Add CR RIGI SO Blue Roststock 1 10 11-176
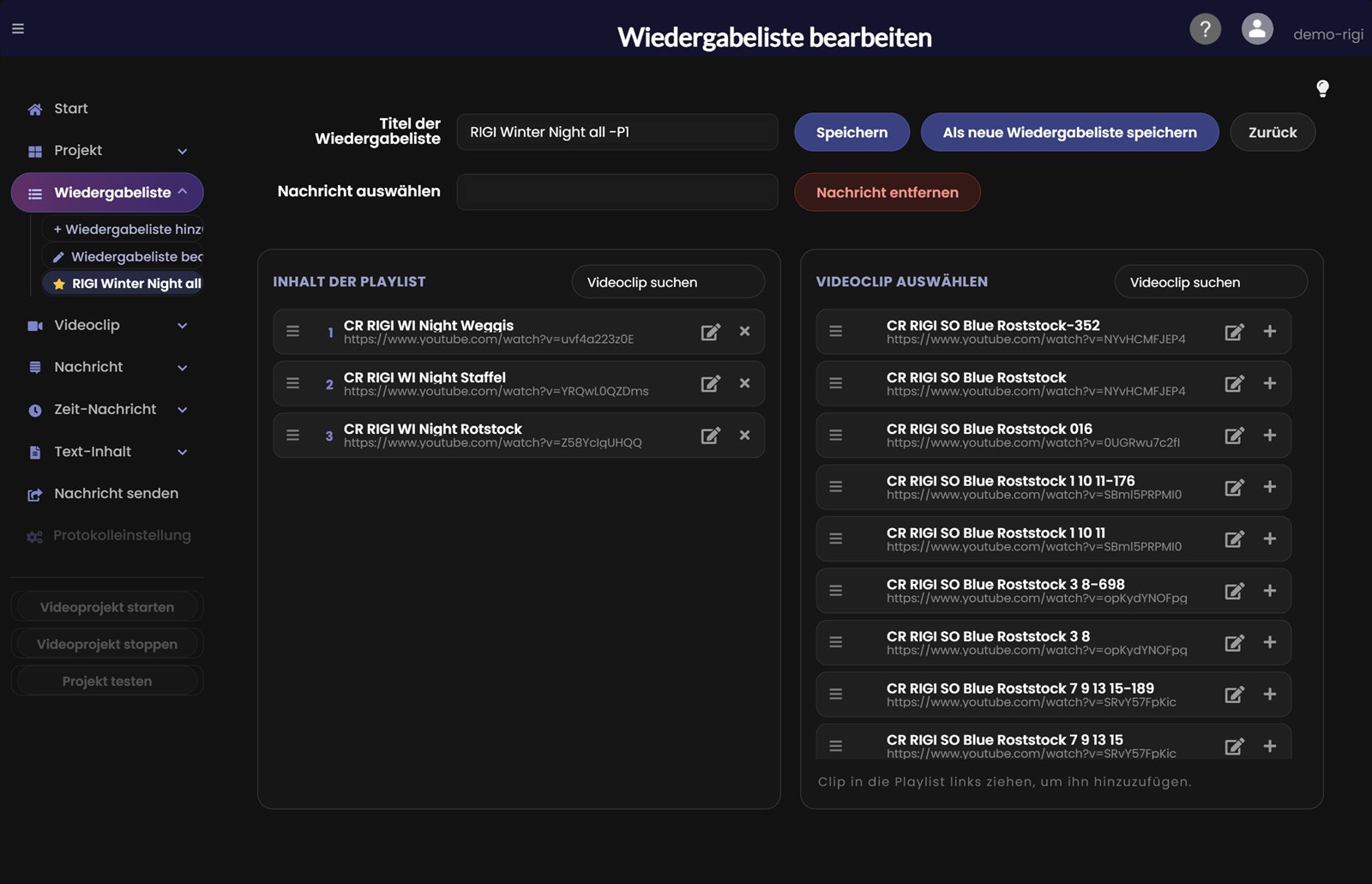 pyautogui.click(x=1270, y=487)
